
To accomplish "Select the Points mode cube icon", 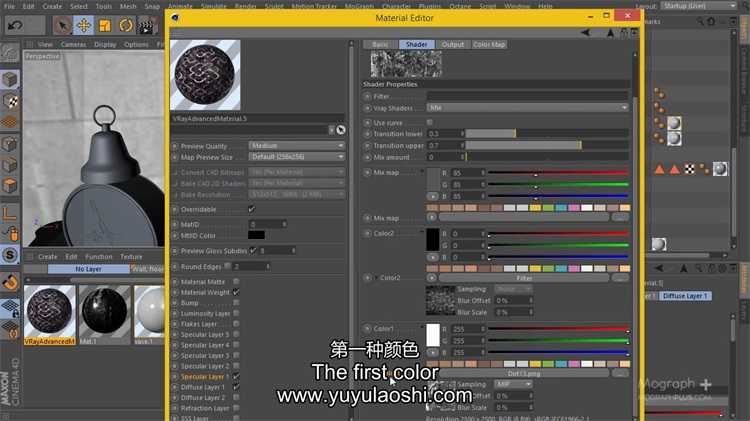I will (10, 144).
